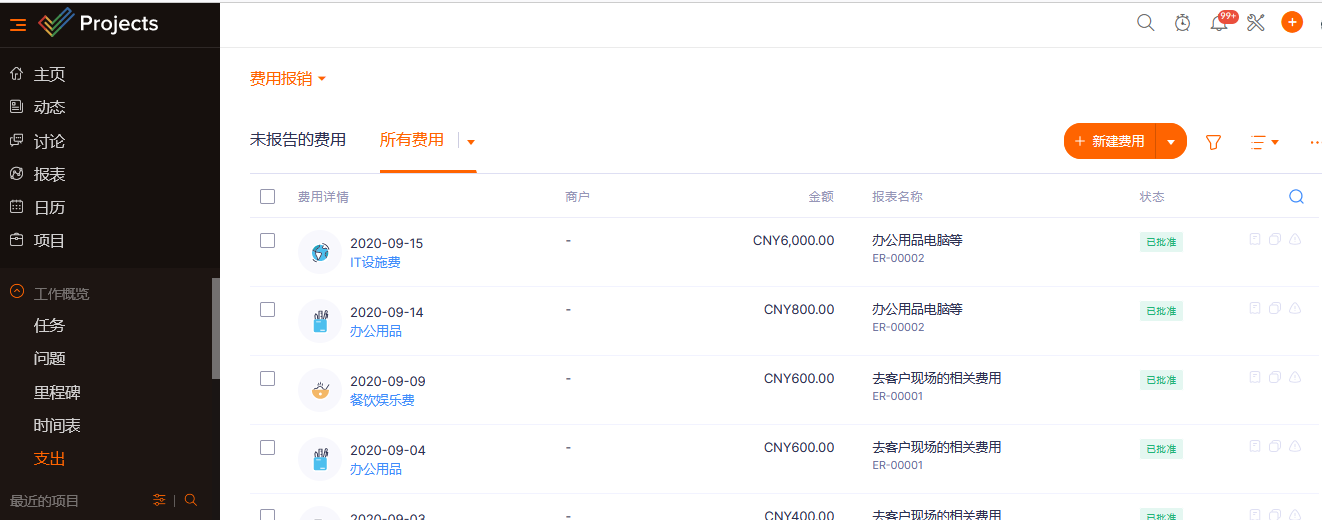1322x520 pixels.
Task: Switch to 未报告的费用 tab
Action: pos(298,140)
